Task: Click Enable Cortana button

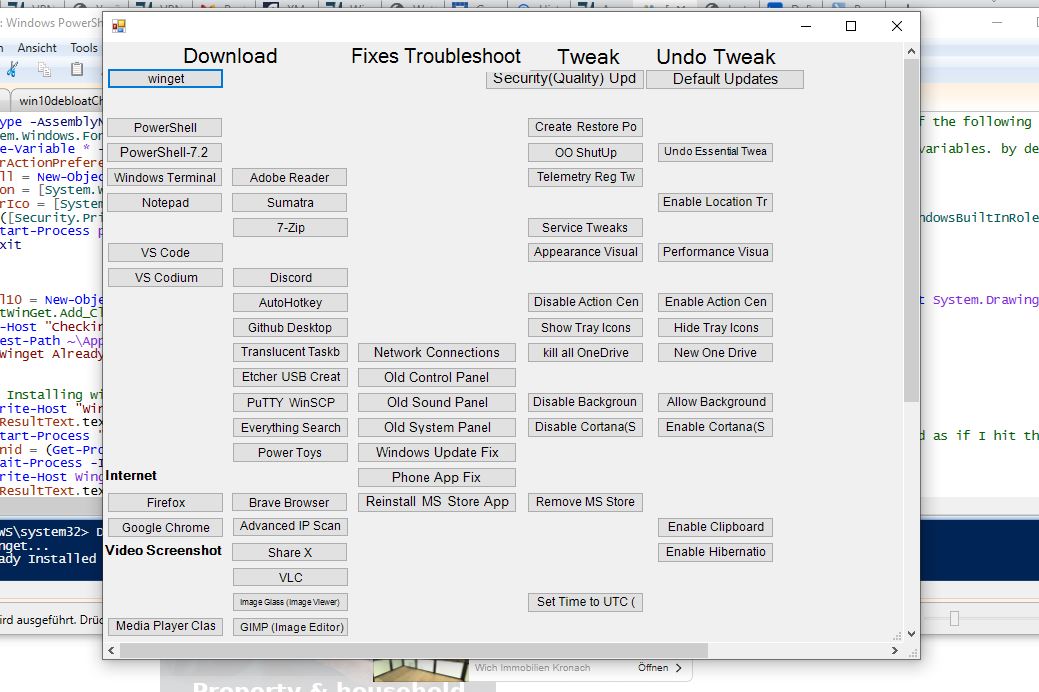Action: tap(715, 428)
